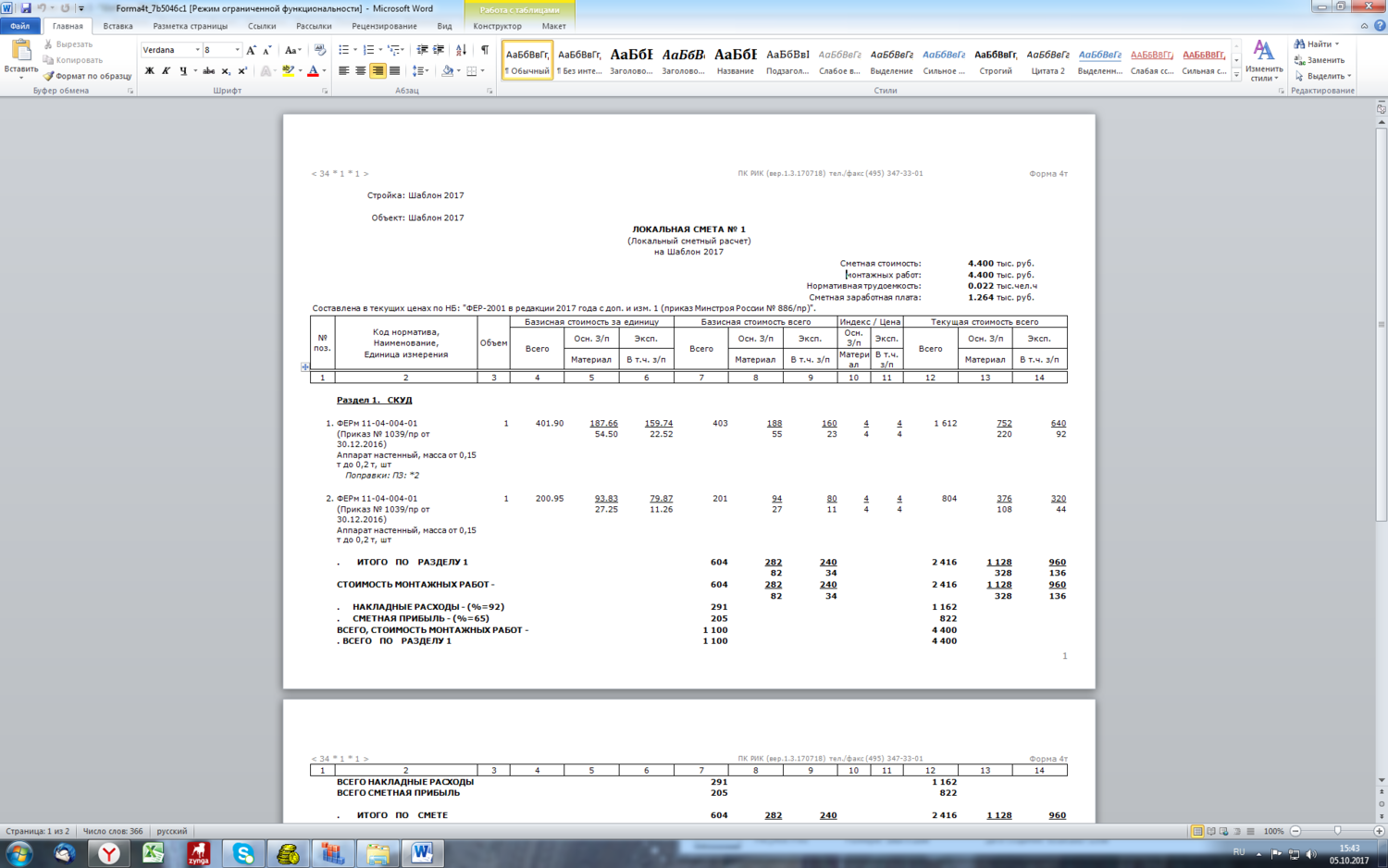Open the font name dropdown (Verdana)
This screenshot has width=1388, height=868.
point(197,50)
